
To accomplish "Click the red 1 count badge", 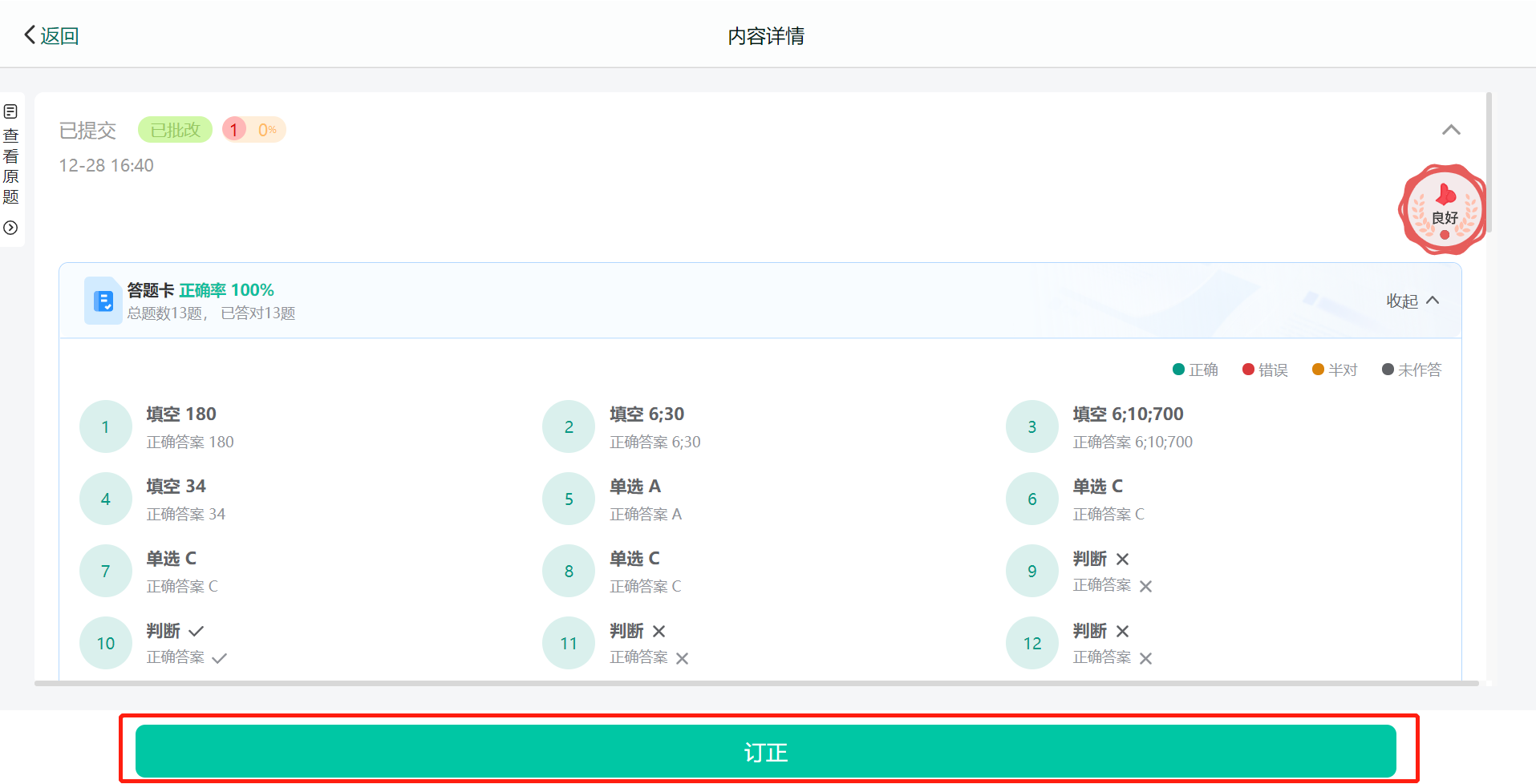I will point(234,130).
